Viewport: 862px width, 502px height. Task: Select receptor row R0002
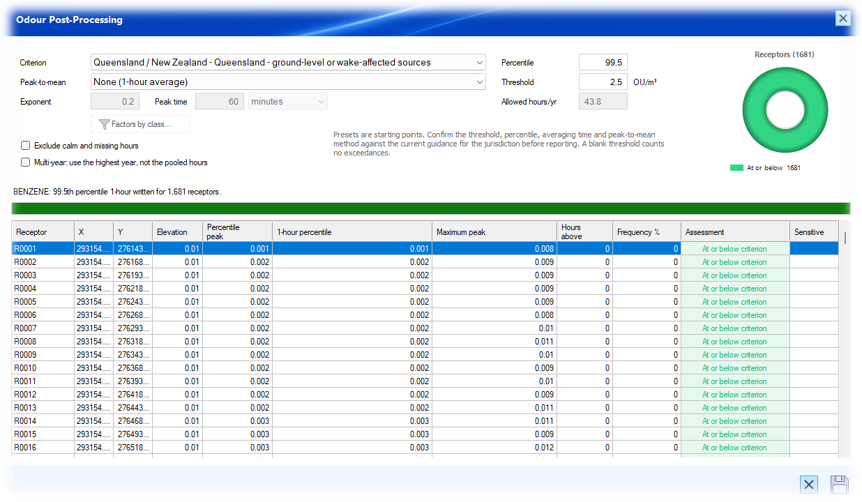coord(425,262)
